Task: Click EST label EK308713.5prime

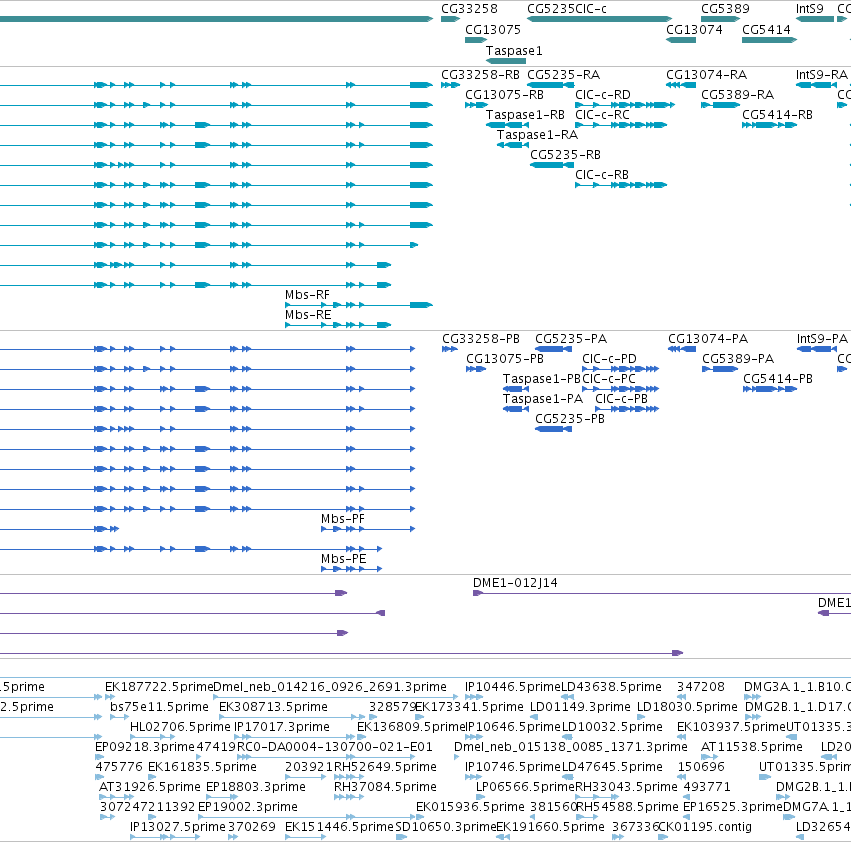Action: (x=274, y=707)
